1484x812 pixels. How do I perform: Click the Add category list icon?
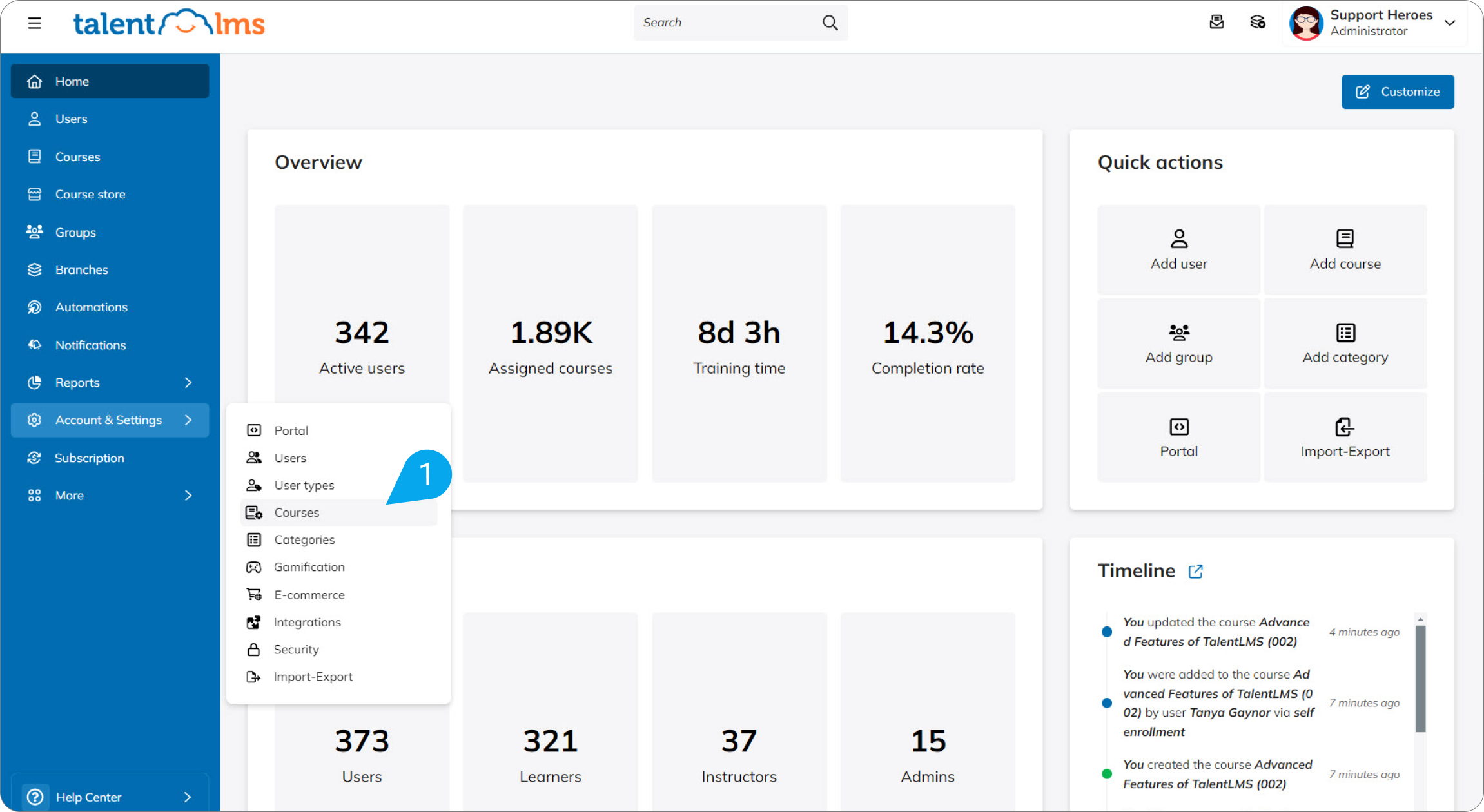click(x=1345, y=333)
